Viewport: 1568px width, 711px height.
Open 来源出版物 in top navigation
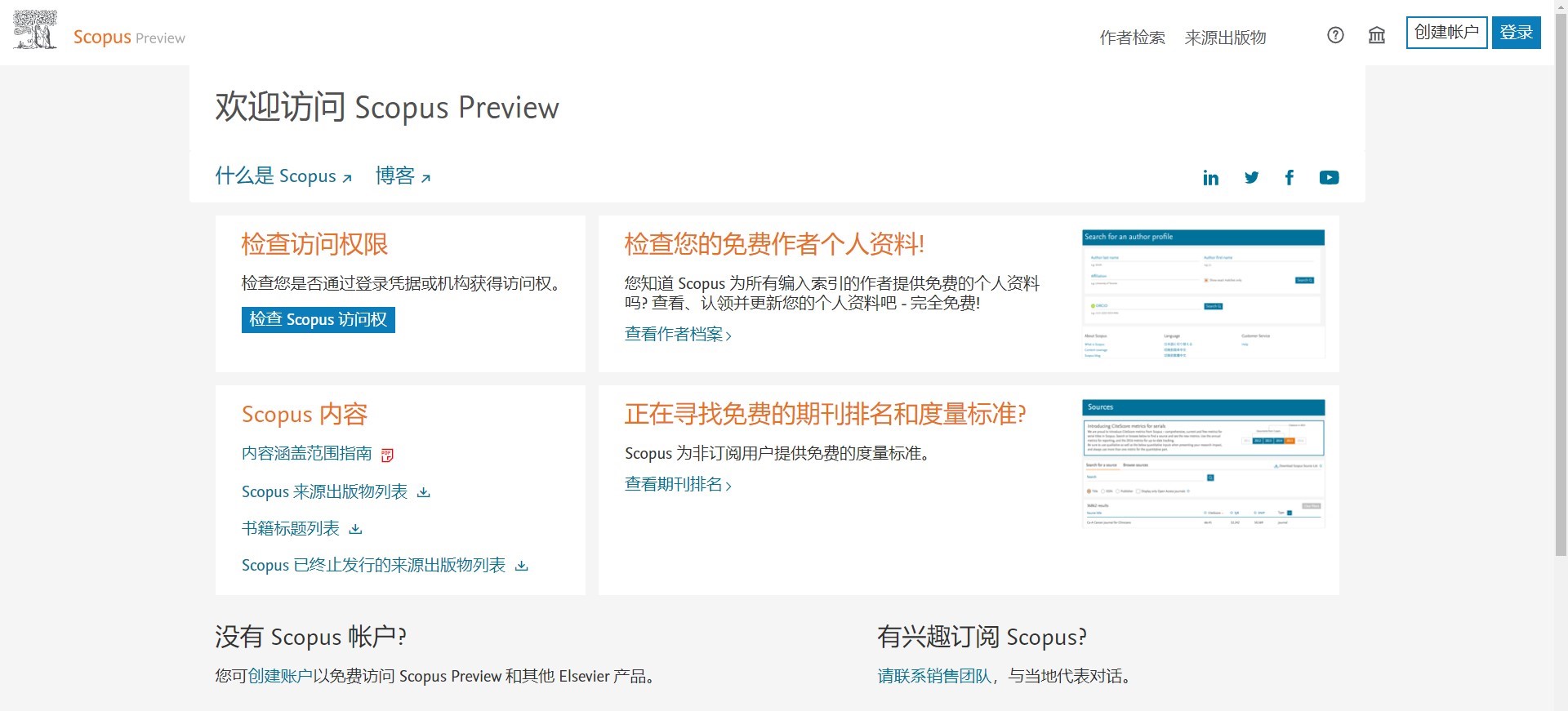click(x=1225, y=38)
